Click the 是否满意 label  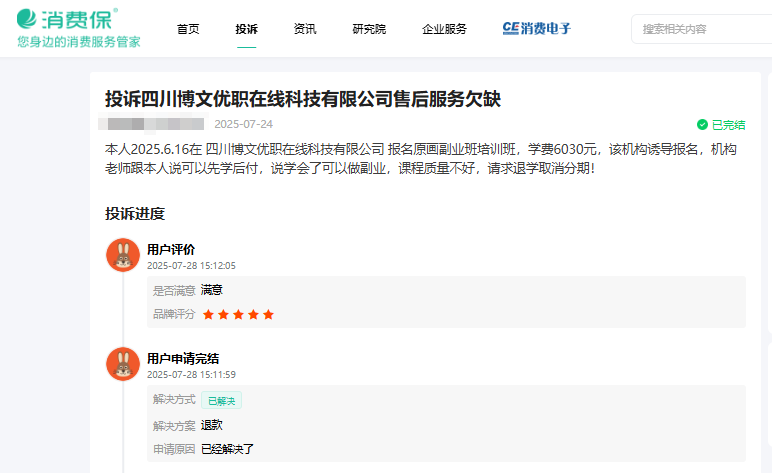[174, 291]
